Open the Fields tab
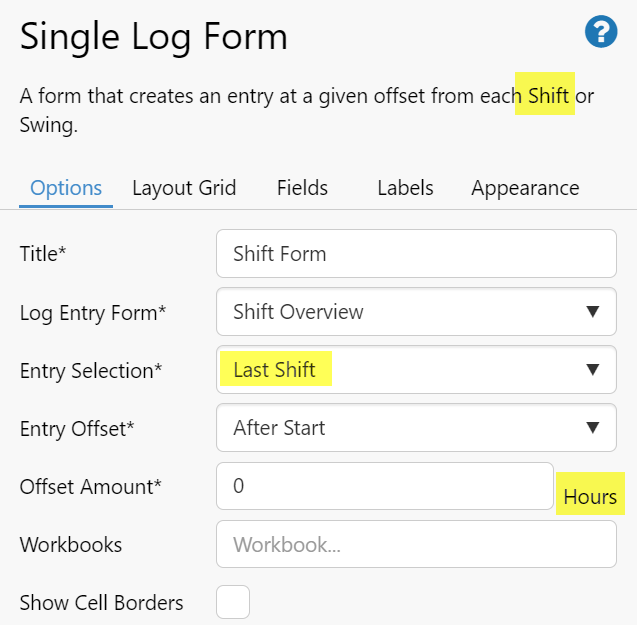Screen dimensions: 637x625 pos(302,188)
